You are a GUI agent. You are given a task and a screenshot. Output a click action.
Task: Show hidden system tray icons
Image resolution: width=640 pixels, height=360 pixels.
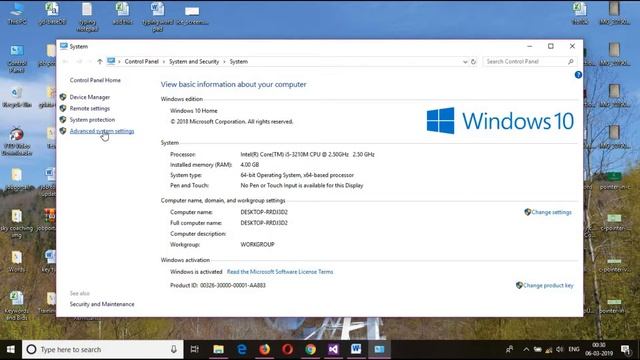click(526, 349)
